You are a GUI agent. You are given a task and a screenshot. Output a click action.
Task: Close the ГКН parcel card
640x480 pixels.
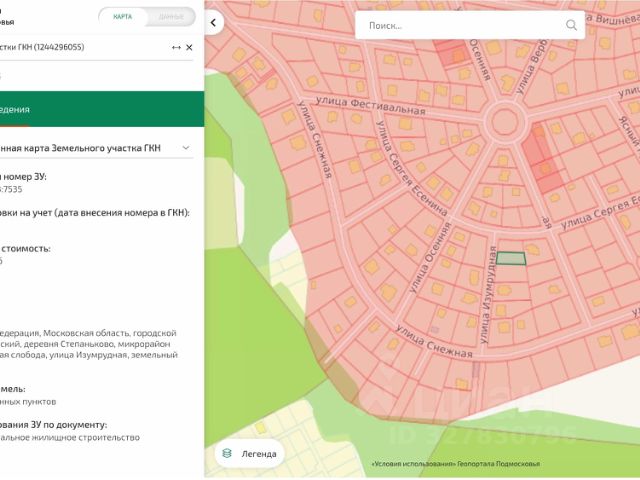[190, 47]
